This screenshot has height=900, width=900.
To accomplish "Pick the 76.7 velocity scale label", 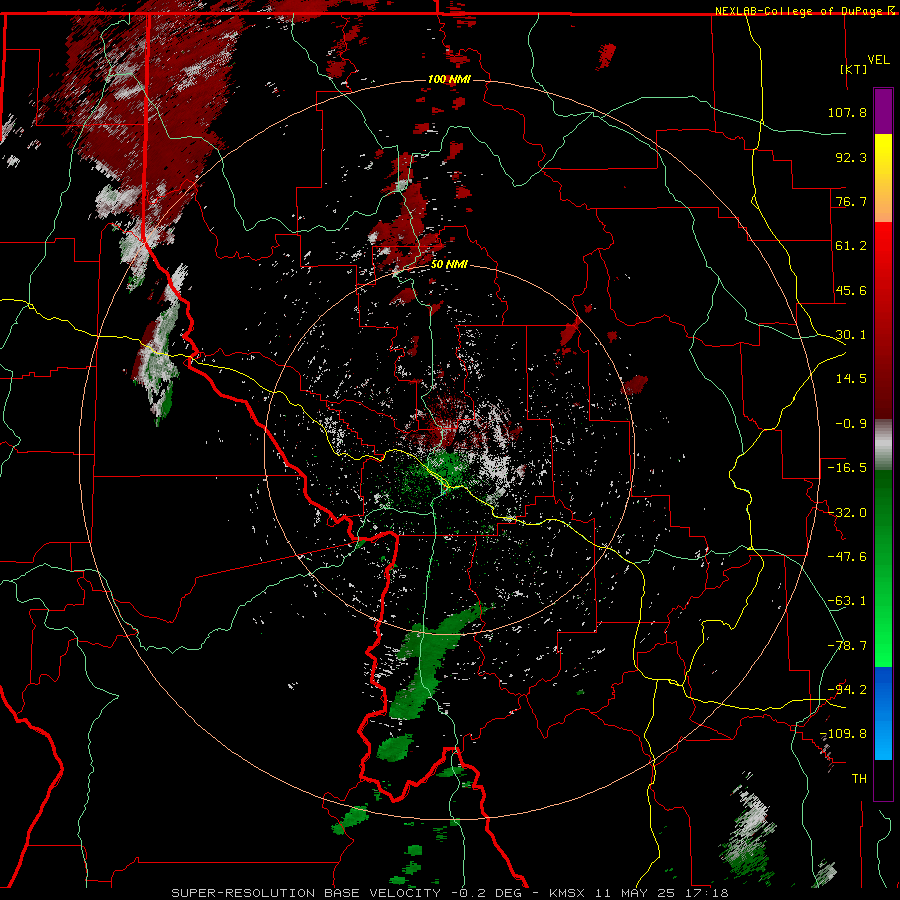I will 851,201.
